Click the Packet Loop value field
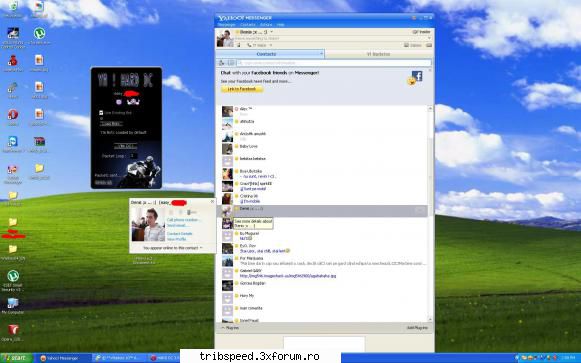The image size is (581, 363). [133, 156]
